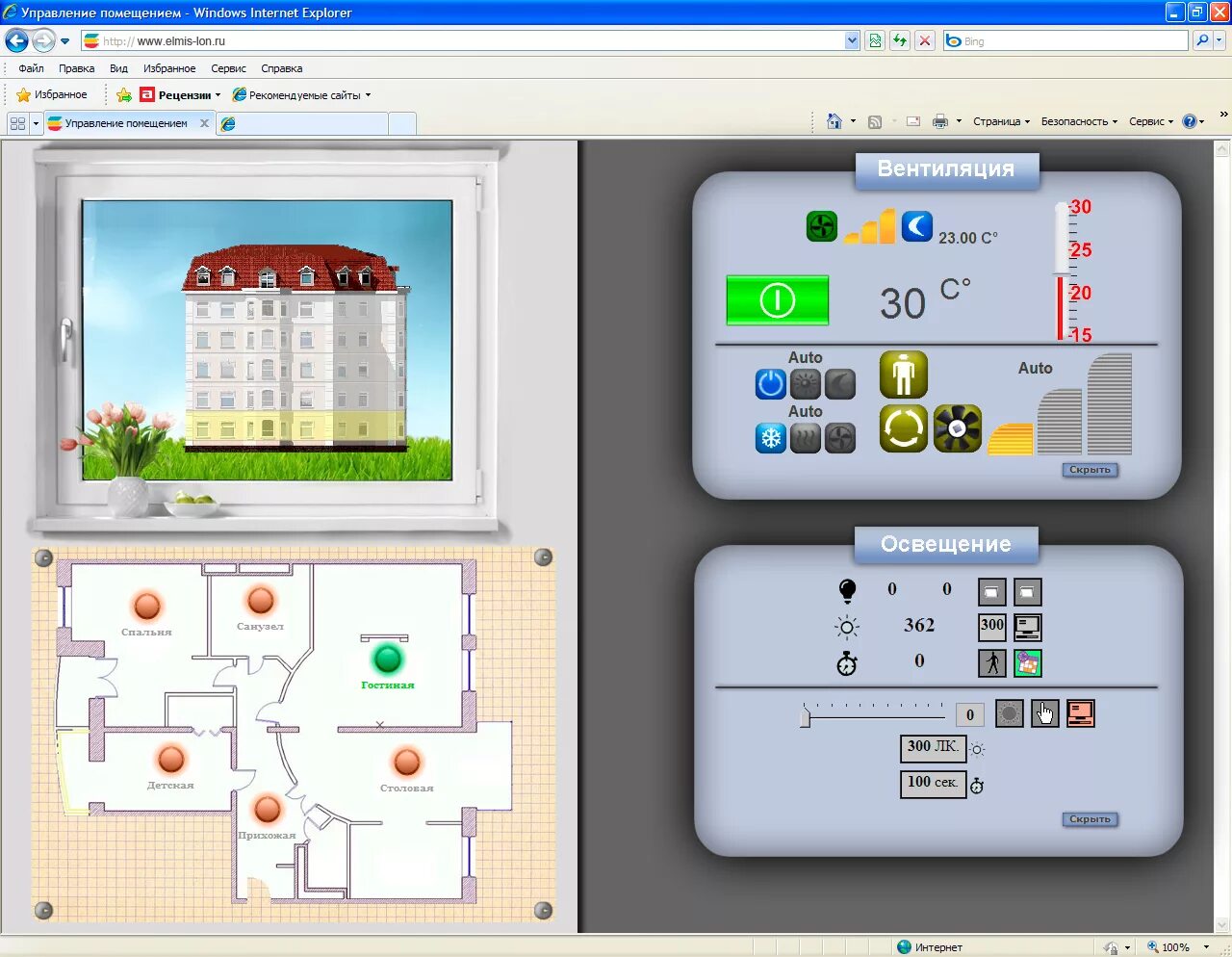Click the grey sun brightness mode button

click(x=1009, y=713)
